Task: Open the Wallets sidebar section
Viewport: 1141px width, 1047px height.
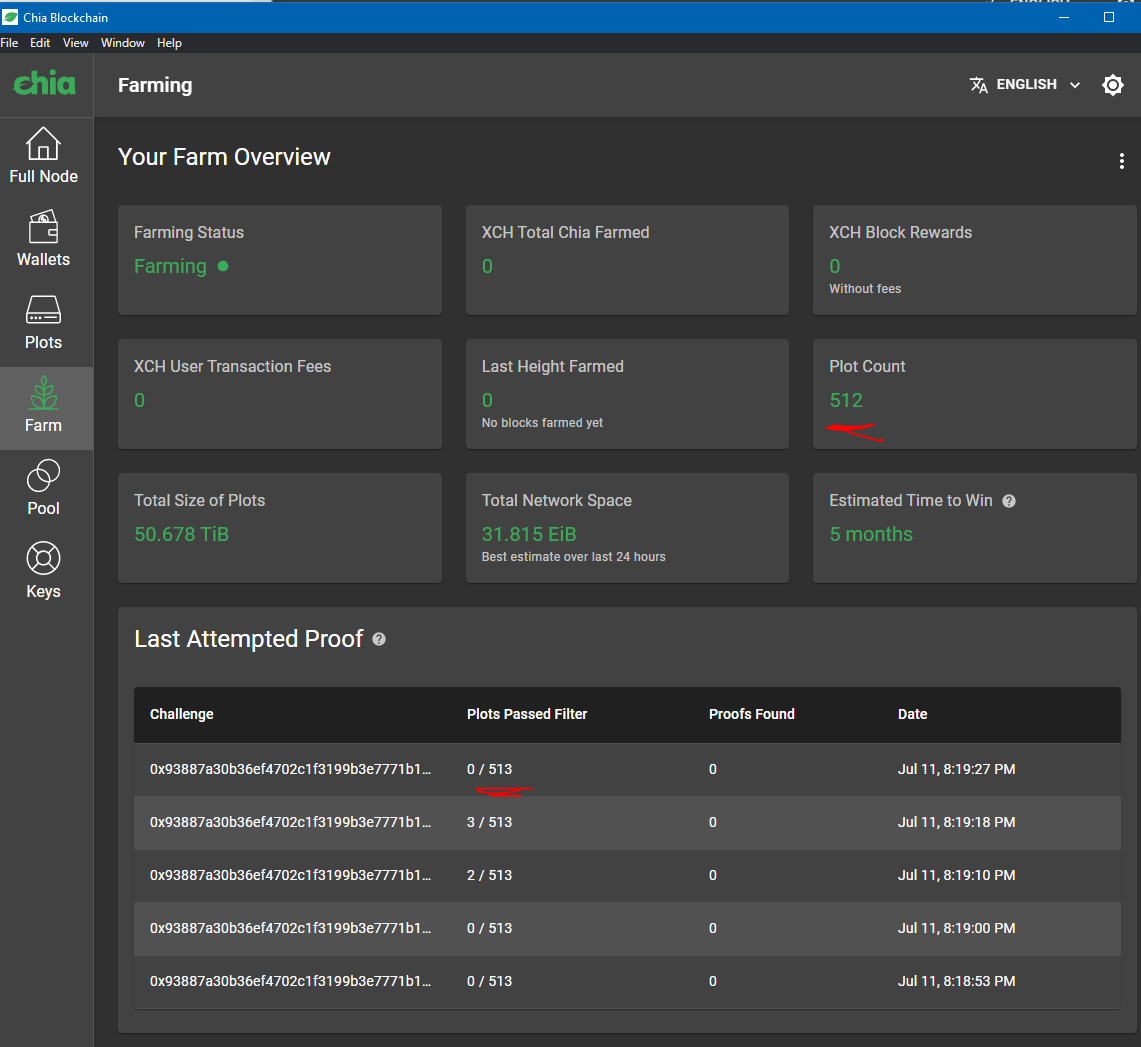Action: 44,239
